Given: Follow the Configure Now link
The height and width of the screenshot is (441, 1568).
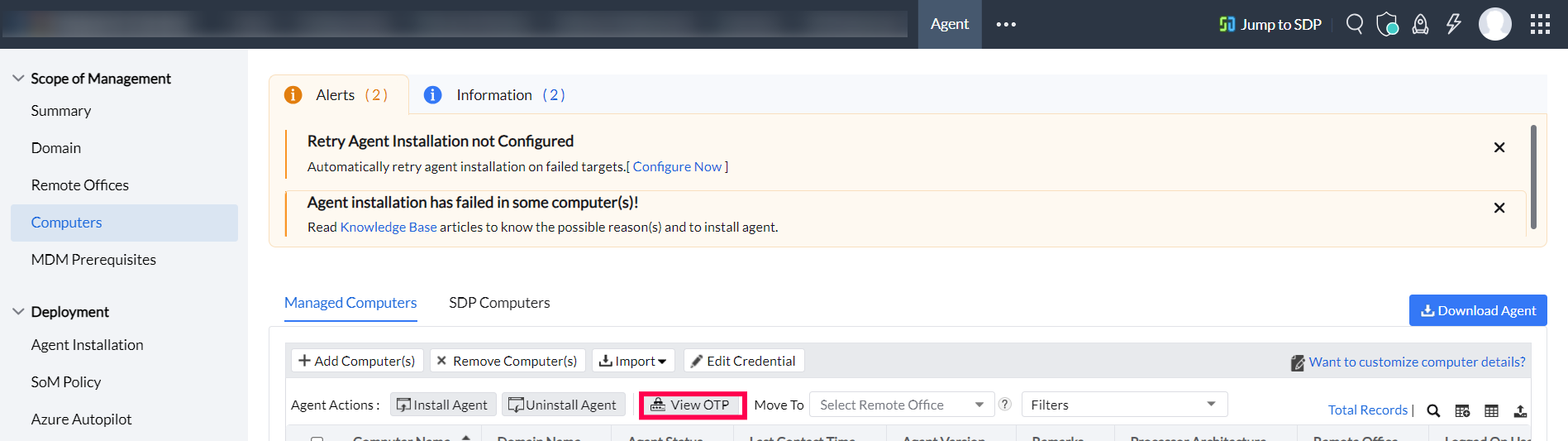Looking at the screenshot, I should [677, 166].
